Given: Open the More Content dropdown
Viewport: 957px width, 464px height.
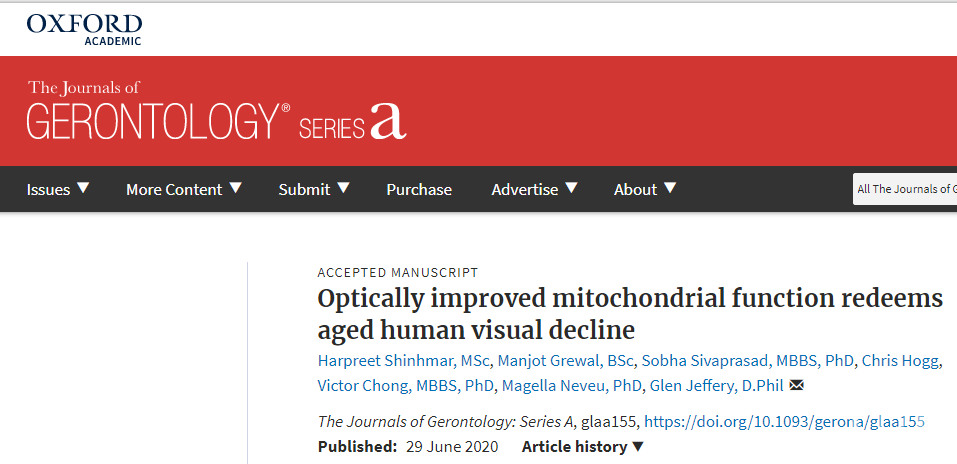Looking at the screenshot, I should [x=184, y=189].
